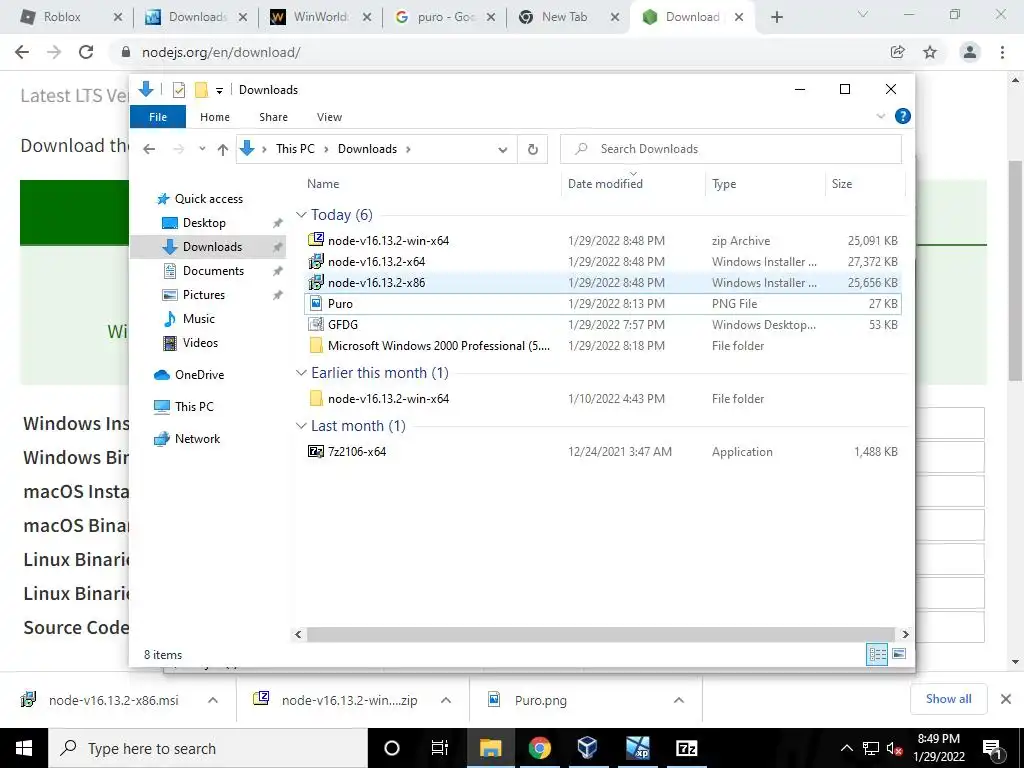Select the node-v16.13.2-win-x64 File folder icon
The height and width of the screenshot is (768, 1024).
click(x=316, y=398)
